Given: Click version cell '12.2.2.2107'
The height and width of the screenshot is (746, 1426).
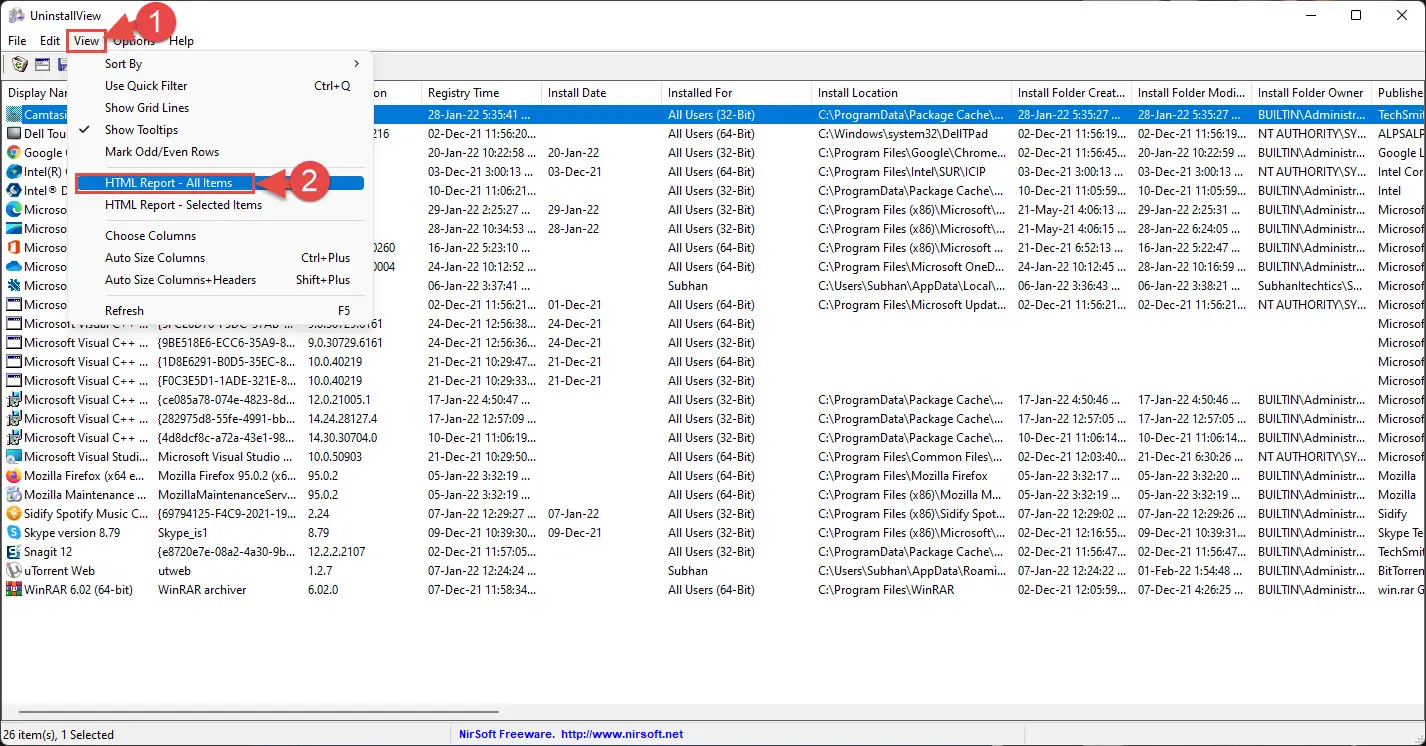Looking at the screenshot, I should tap(337, 552).
